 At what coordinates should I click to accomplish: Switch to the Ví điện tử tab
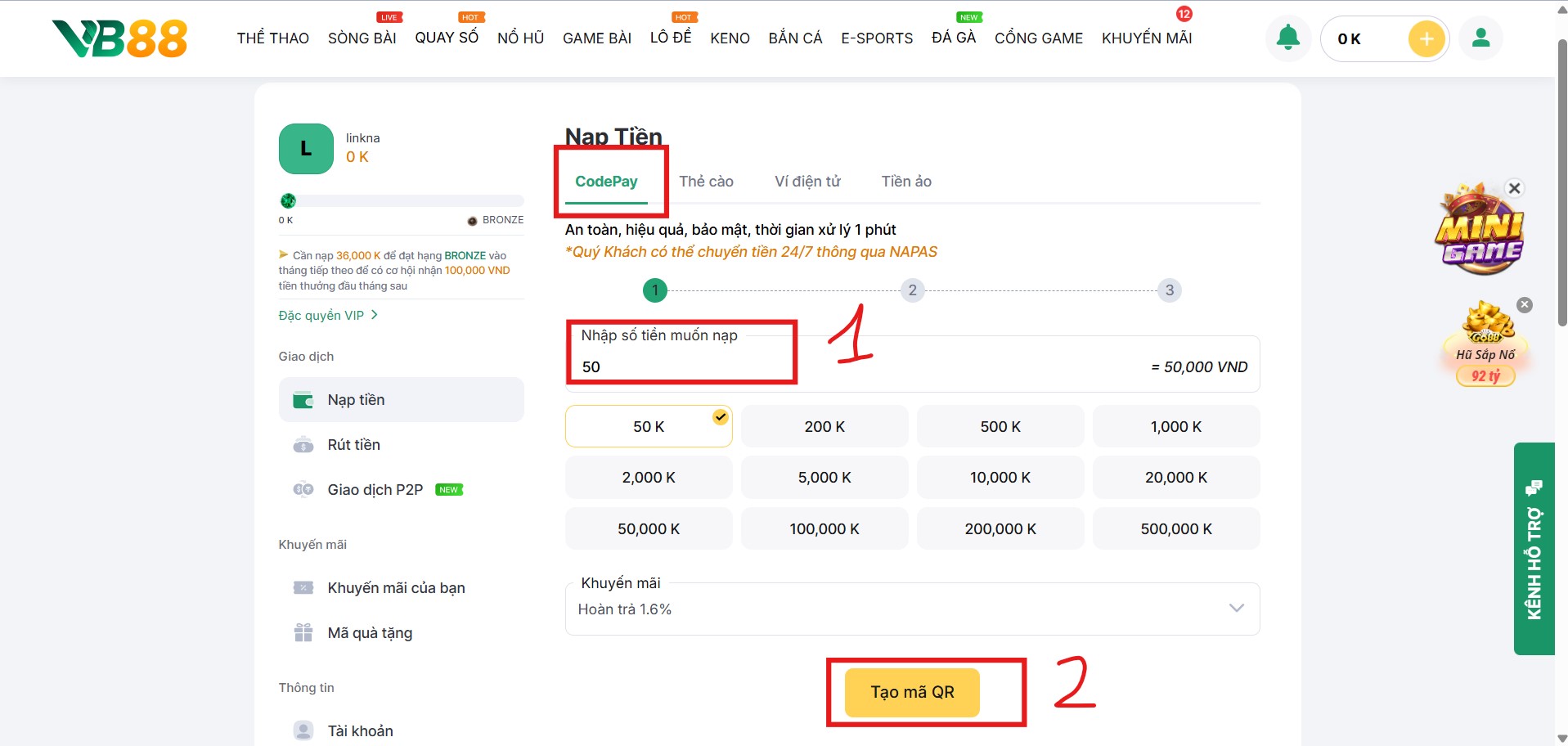tap(807, 182)
